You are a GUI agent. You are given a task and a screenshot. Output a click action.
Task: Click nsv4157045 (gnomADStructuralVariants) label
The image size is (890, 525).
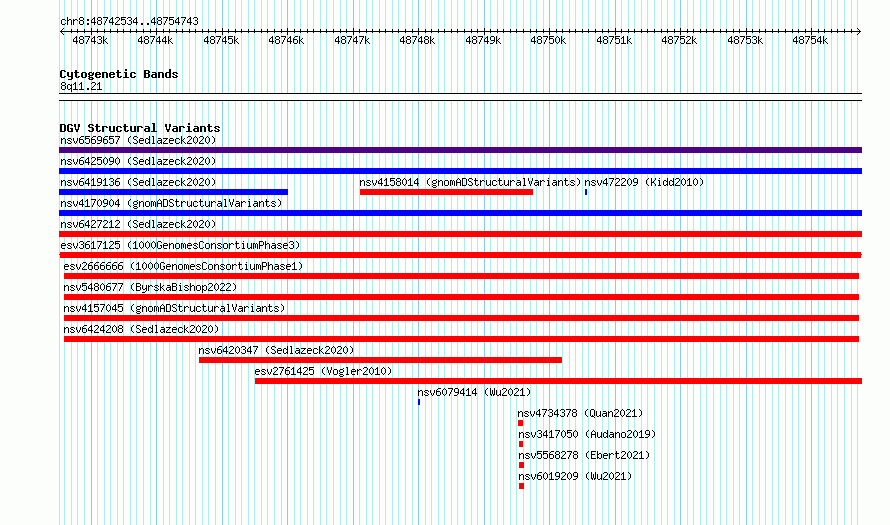(174, 308)
